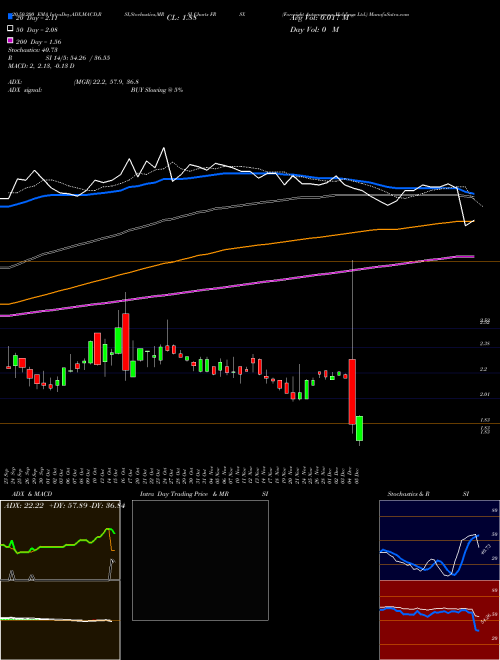Open the empty intraday trading price panel
The height and width of the screenshot is (660, 500).
(x=200, y=560)
